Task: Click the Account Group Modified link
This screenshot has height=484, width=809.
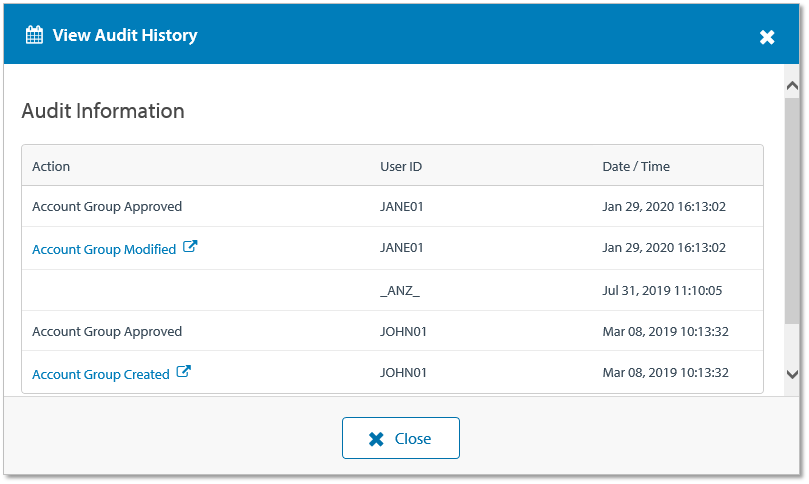Action: tap(104, 249)
